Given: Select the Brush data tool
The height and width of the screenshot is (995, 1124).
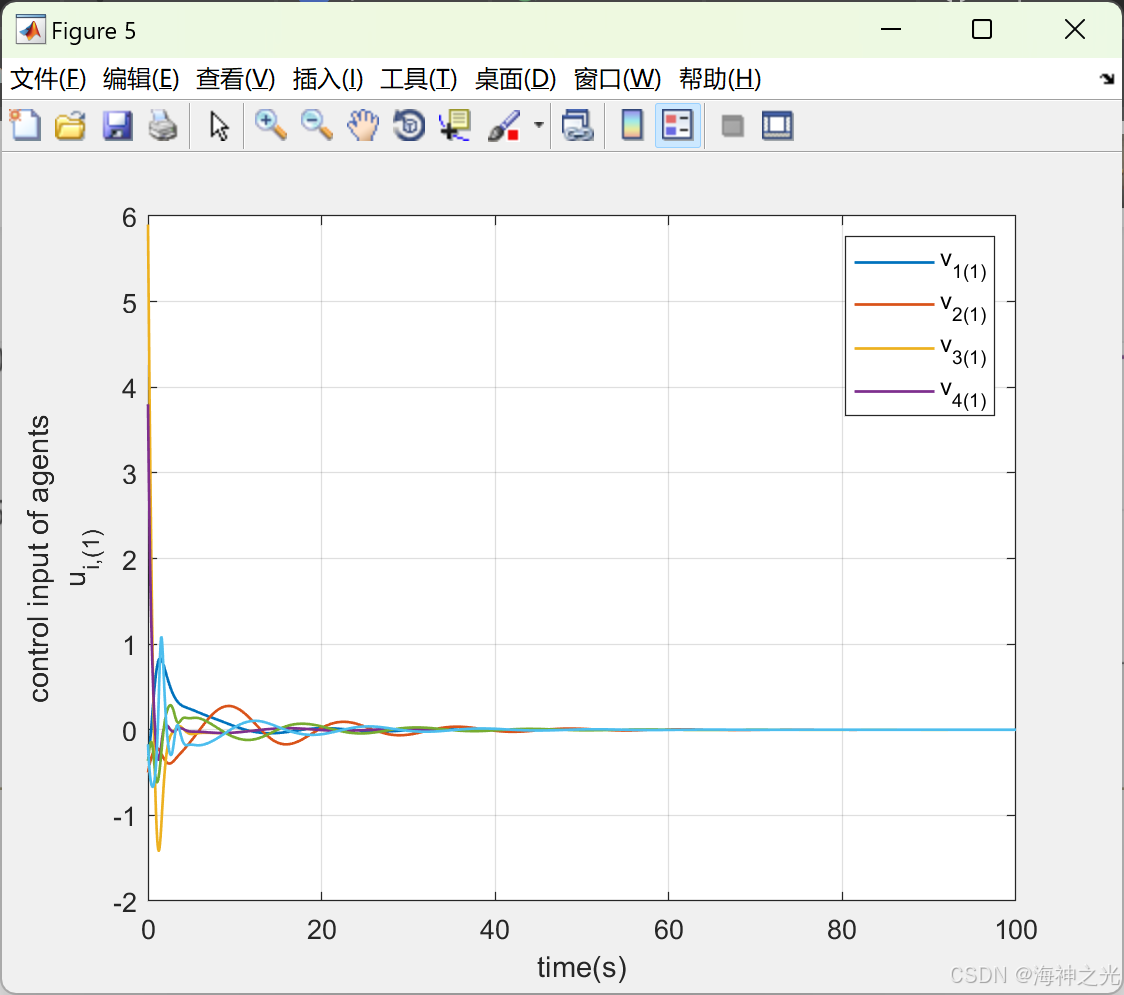Looking at the screenshot, I should (504, 125).
